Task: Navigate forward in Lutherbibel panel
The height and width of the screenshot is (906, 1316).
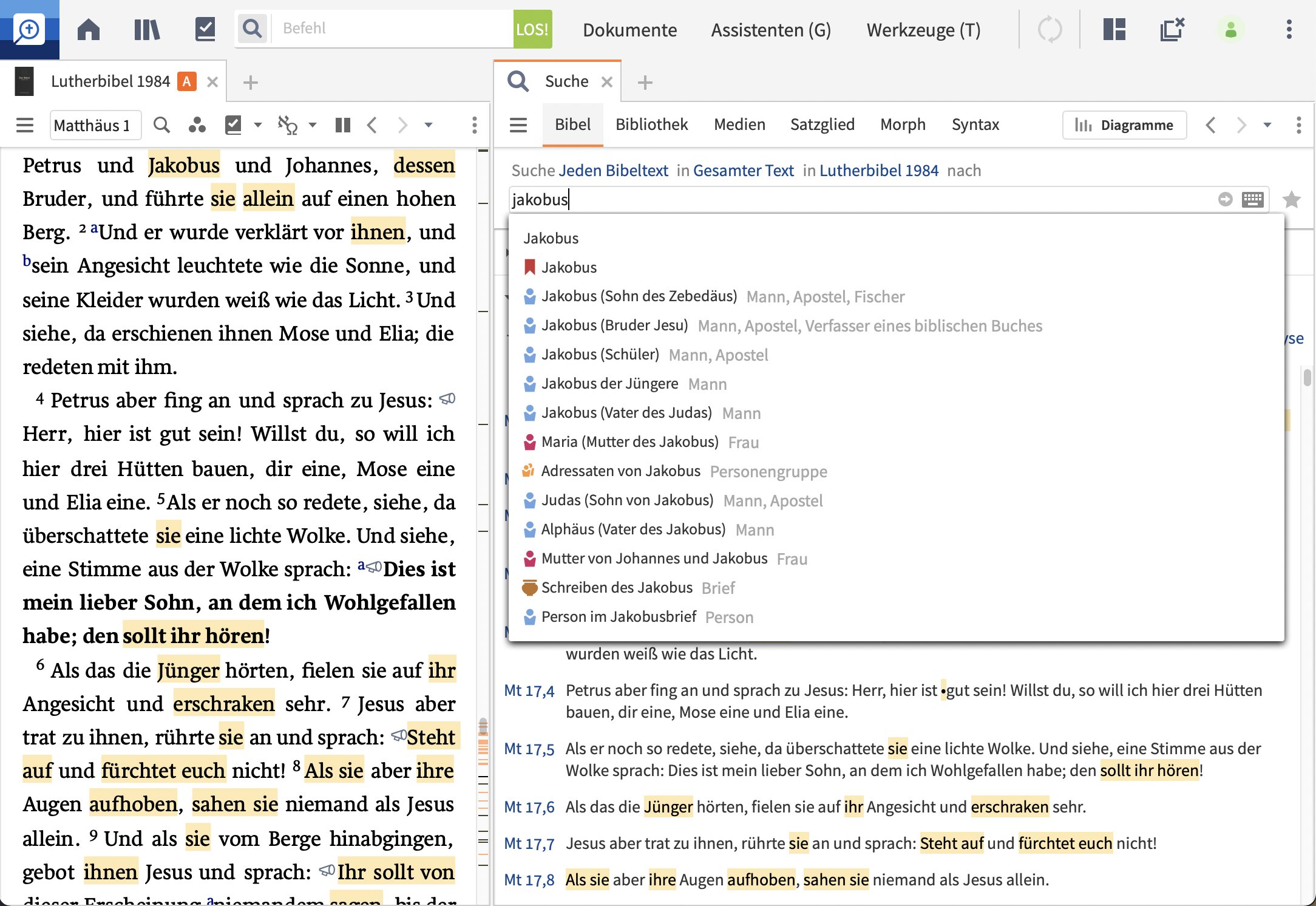Action: coord(402,125)
